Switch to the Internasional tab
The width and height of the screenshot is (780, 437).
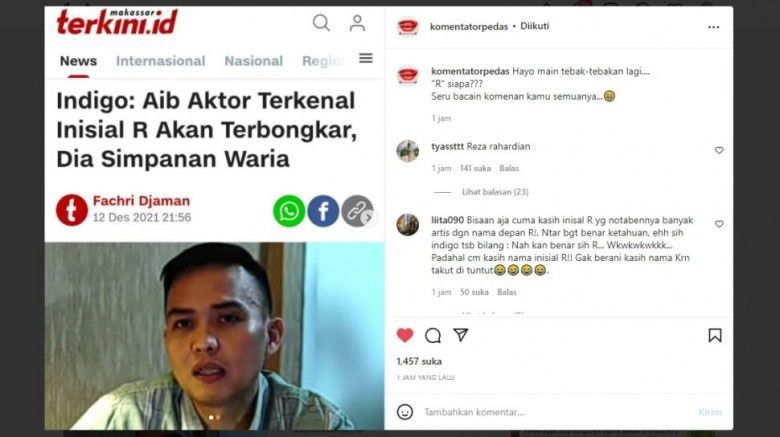(161, 61)
